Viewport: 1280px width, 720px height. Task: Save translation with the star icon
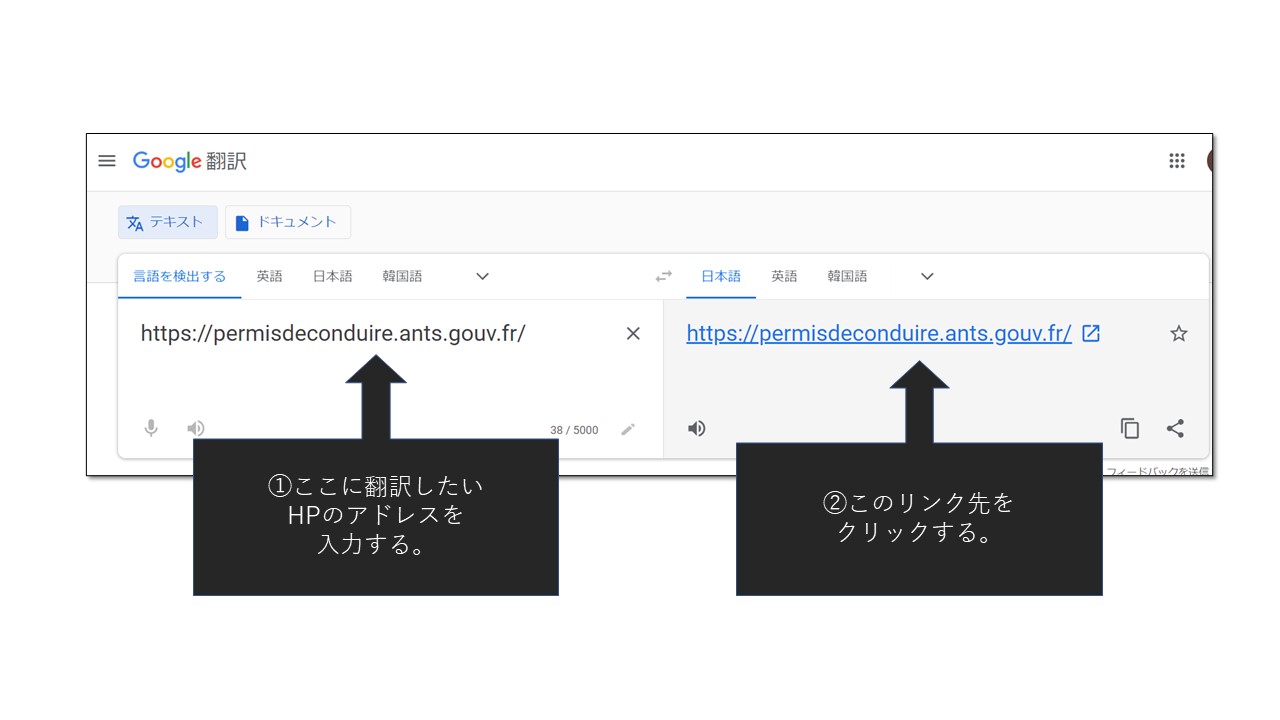pos(1178,334)
